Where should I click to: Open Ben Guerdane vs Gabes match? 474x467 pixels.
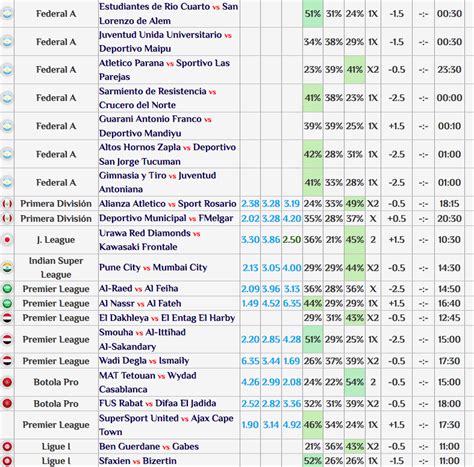click(149, 446)
